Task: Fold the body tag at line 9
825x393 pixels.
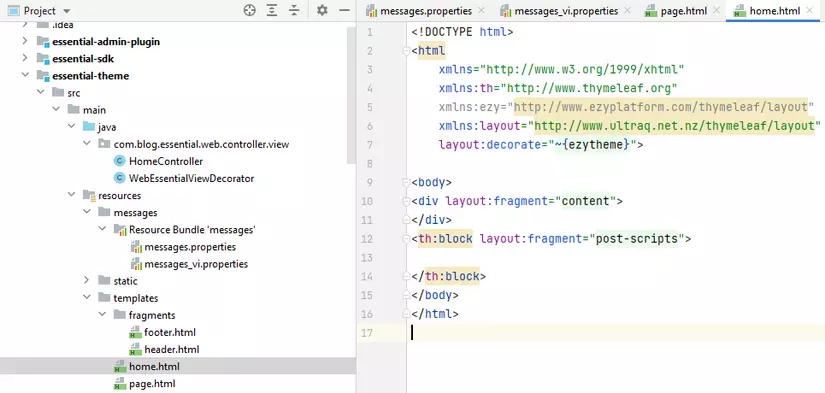Action: (x=406, y=183)
